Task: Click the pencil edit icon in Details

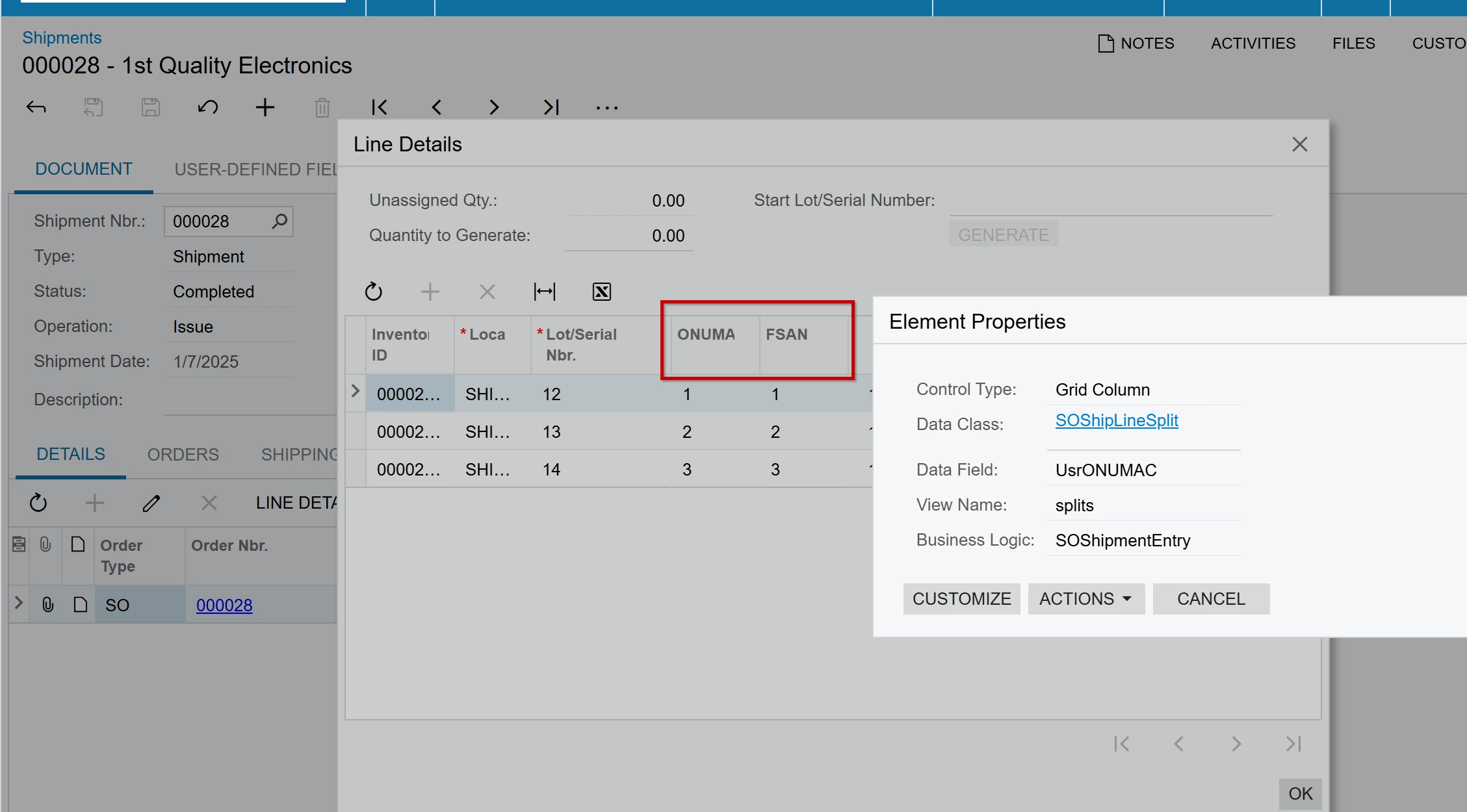Action: click(151, 503)
